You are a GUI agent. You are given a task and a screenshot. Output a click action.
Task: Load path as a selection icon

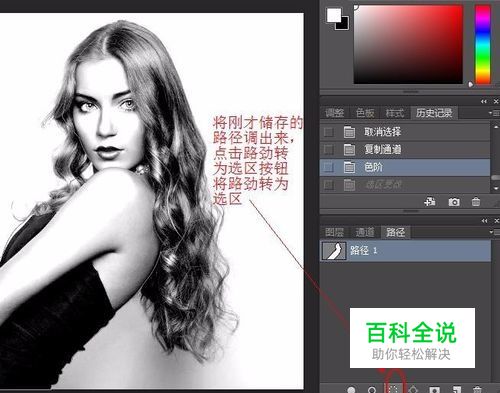(x=393, y=389)
